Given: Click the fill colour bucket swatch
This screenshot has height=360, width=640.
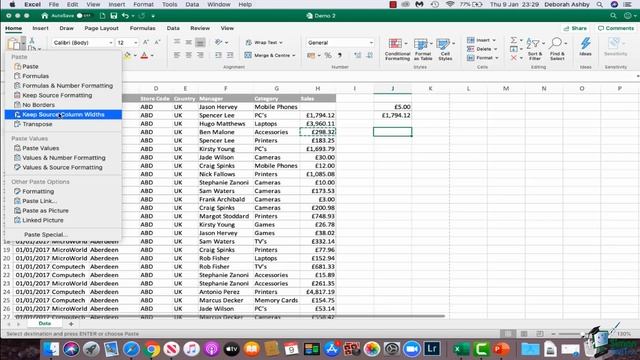Looking at the screenshot, I should click(x=127, y=56).
